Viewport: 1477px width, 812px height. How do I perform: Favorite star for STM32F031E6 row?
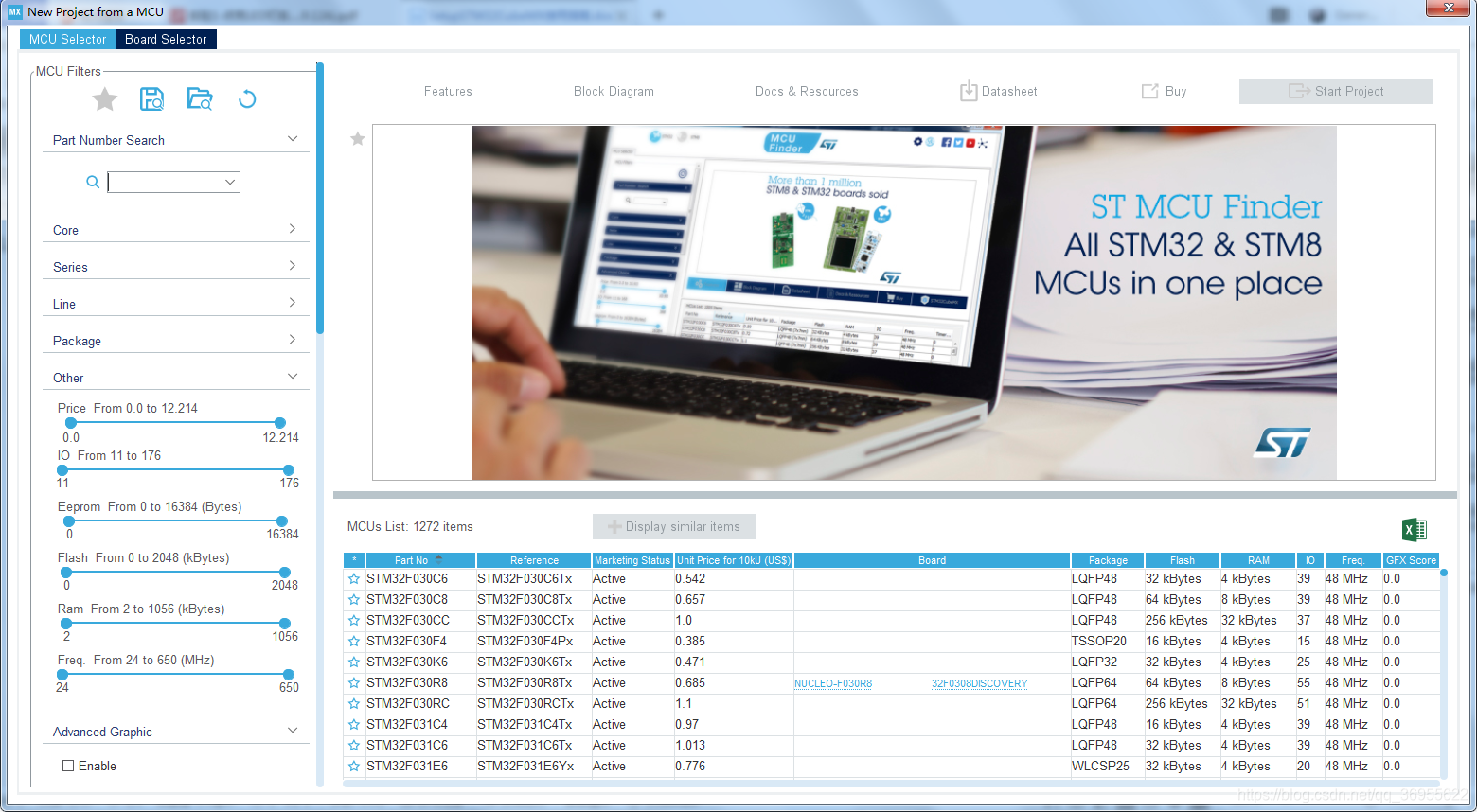pos(354,767)
